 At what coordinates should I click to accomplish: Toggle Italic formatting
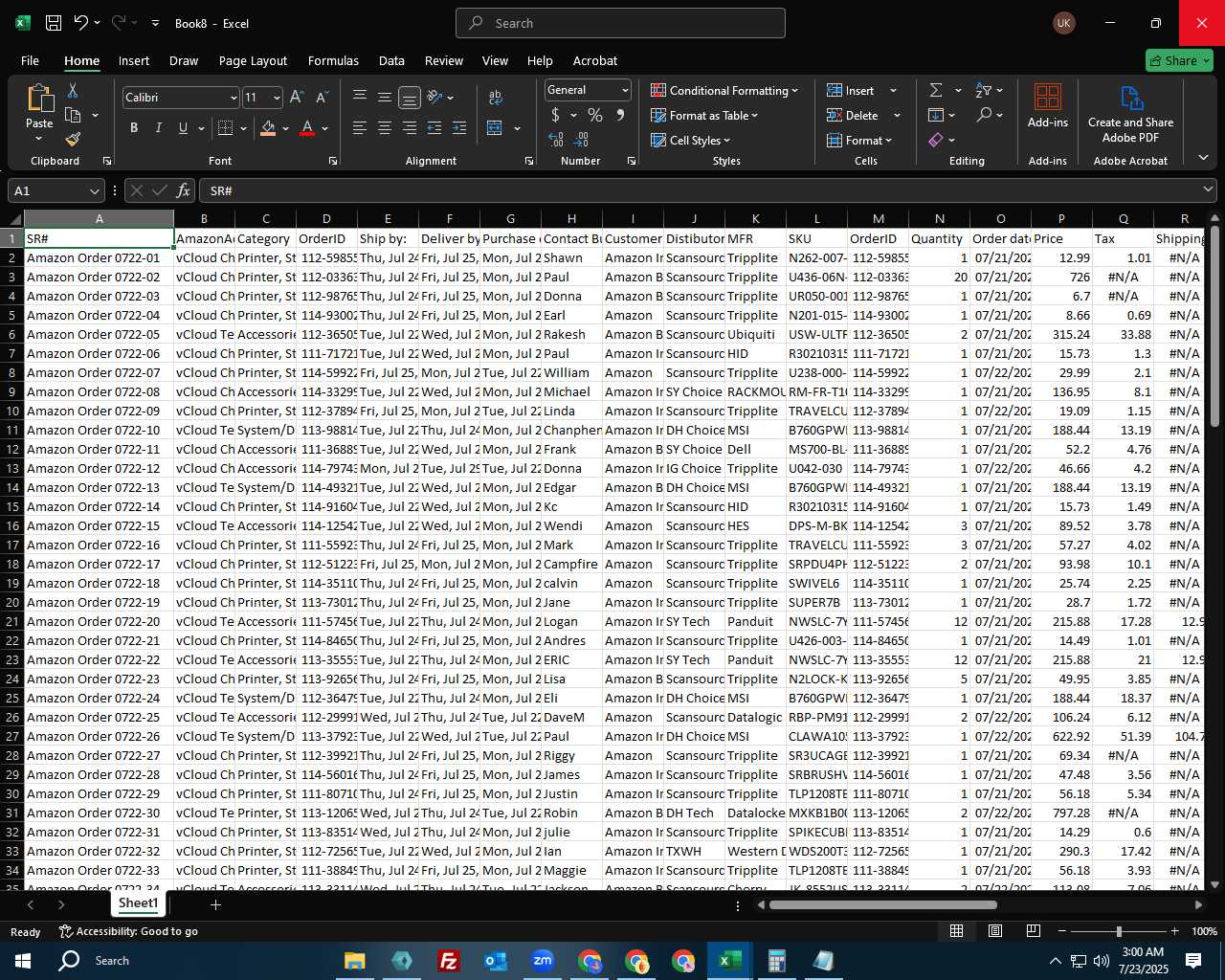click(158, 128)
